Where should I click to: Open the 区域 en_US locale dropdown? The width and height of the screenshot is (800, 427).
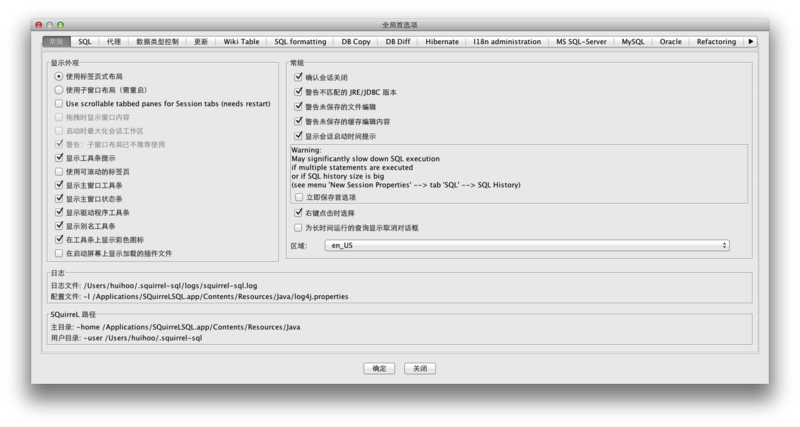526,244
